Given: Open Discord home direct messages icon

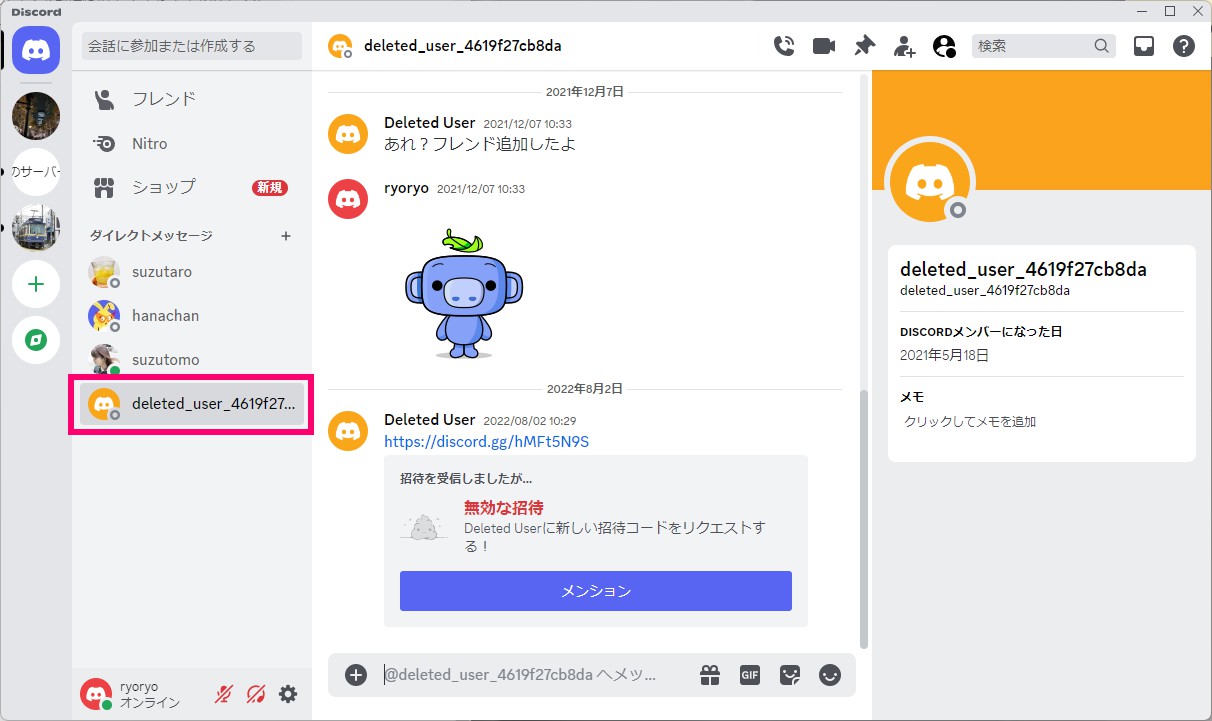Looking at the screenshot, I should point(36,49).
